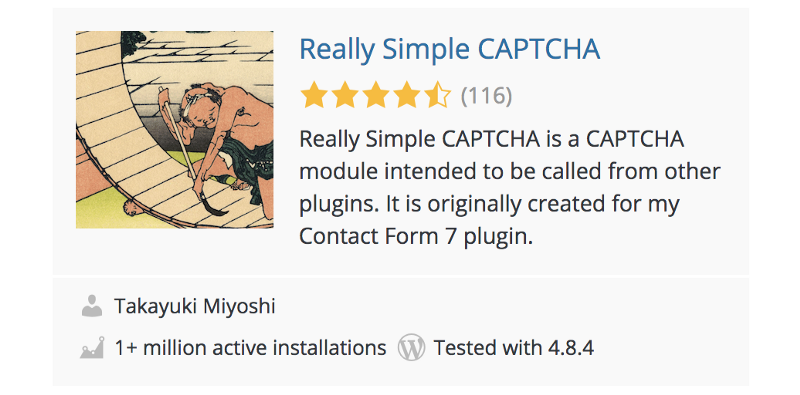Click Contact Form 7 plugin text
The width and height of the screenshot is (800, 395).
pos(416,237)
